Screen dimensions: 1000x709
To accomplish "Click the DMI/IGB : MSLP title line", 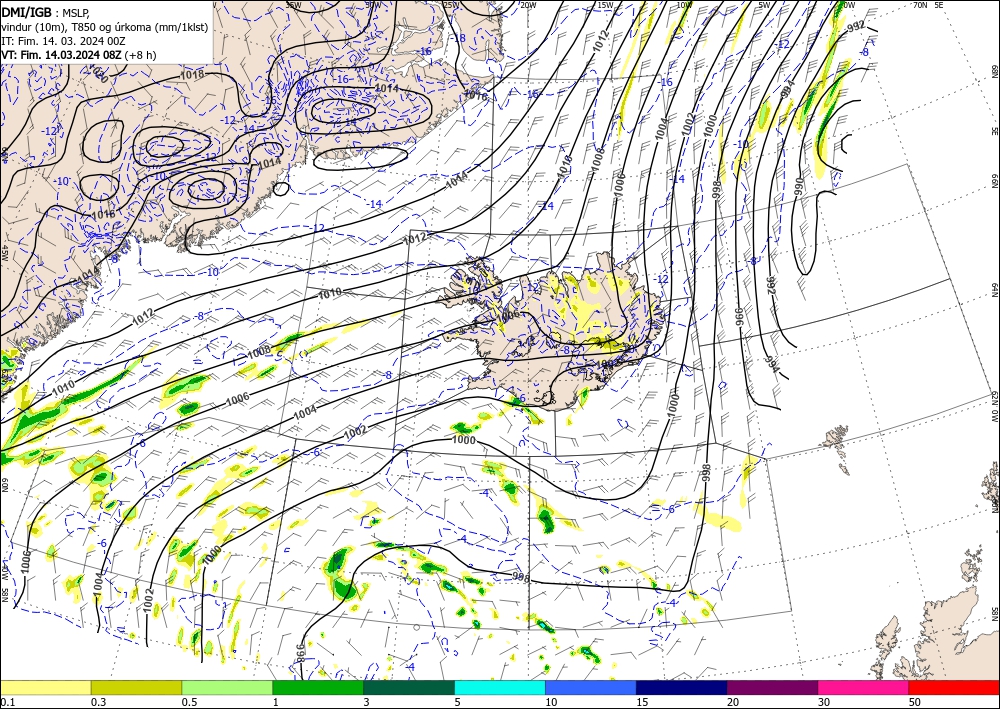I will pyautogui.click(x=45, y=11).
